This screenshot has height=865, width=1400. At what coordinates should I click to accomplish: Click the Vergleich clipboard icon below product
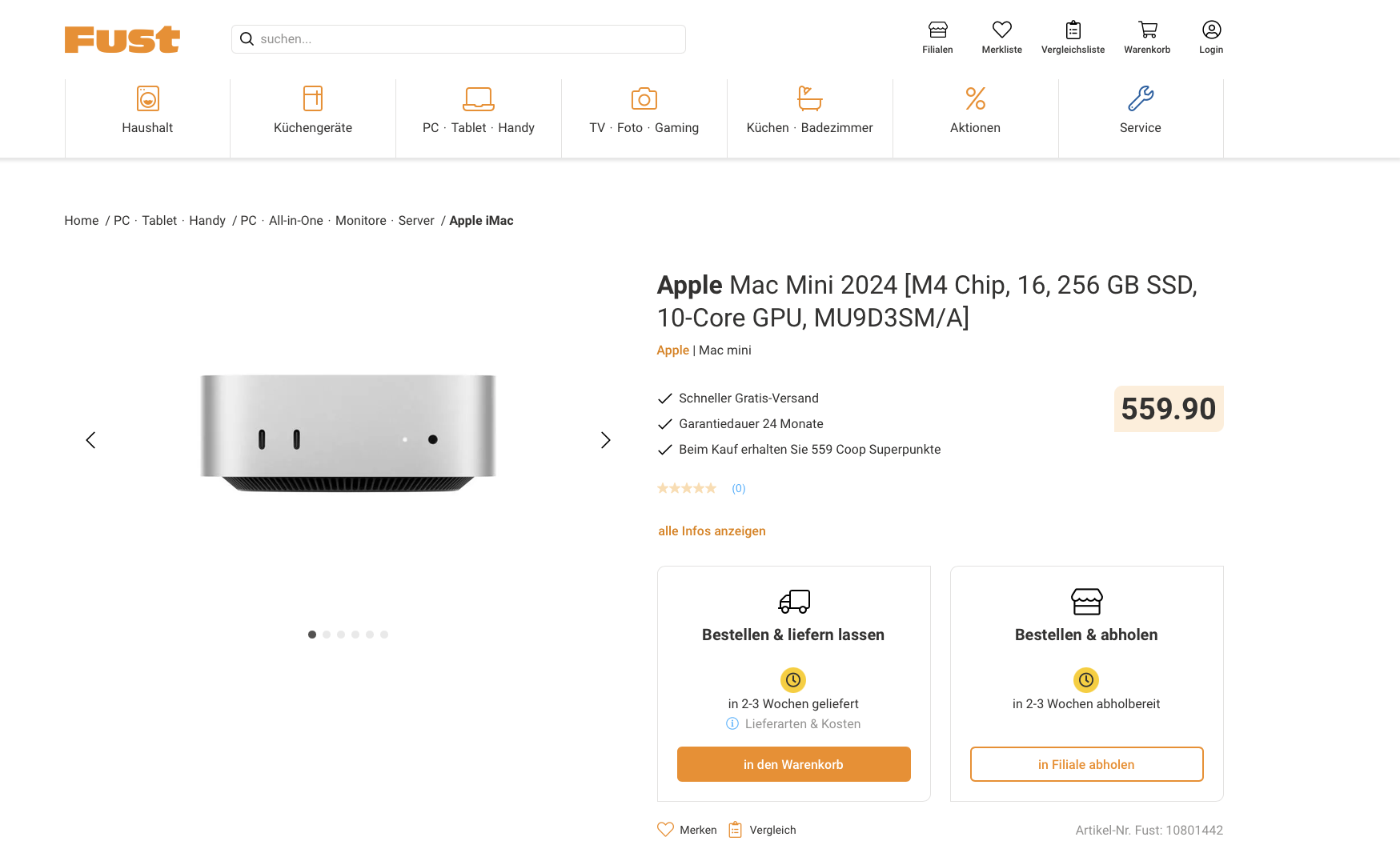point(736,830)
